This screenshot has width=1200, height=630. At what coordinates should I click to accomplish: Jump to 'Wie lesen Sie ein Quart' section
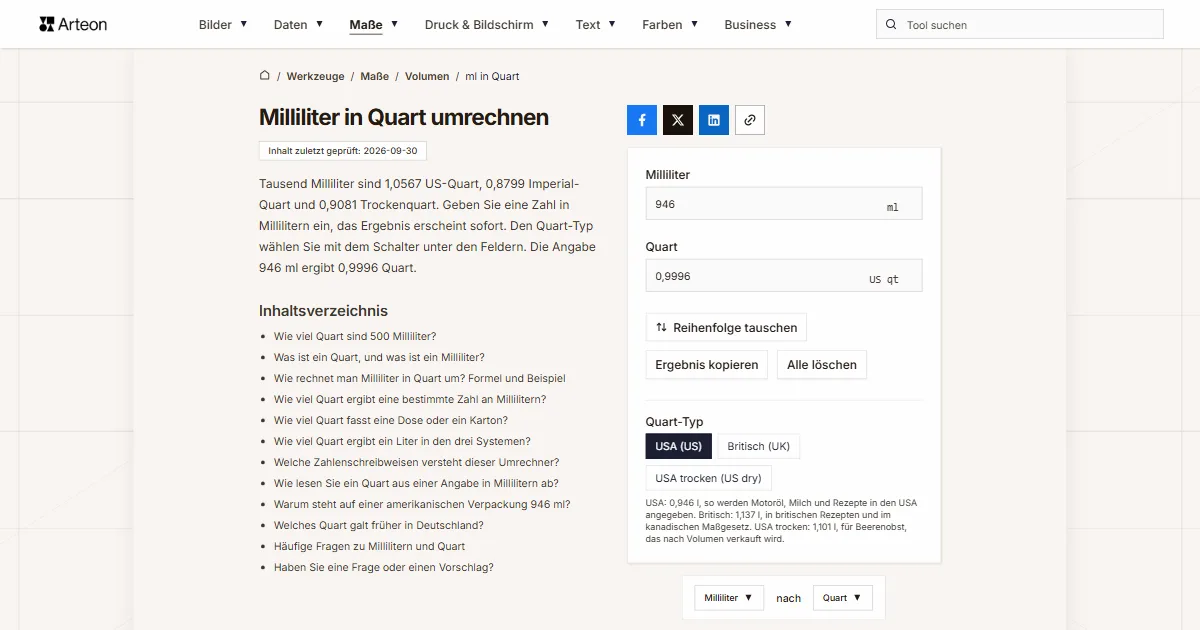coord(416,483)
